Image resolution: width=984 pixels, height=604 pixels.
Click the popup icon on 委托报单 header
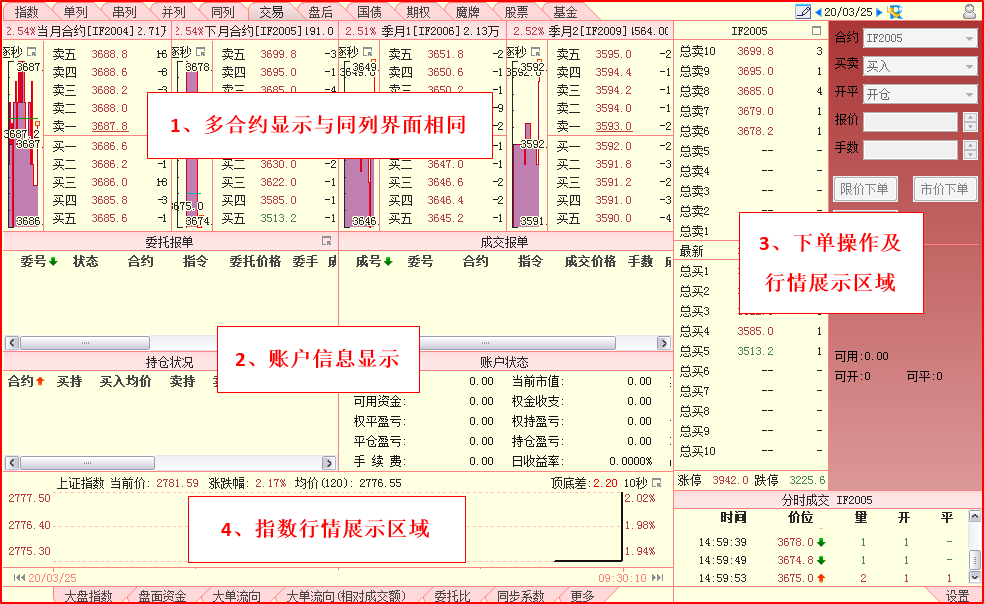click(x=326, y=242)
